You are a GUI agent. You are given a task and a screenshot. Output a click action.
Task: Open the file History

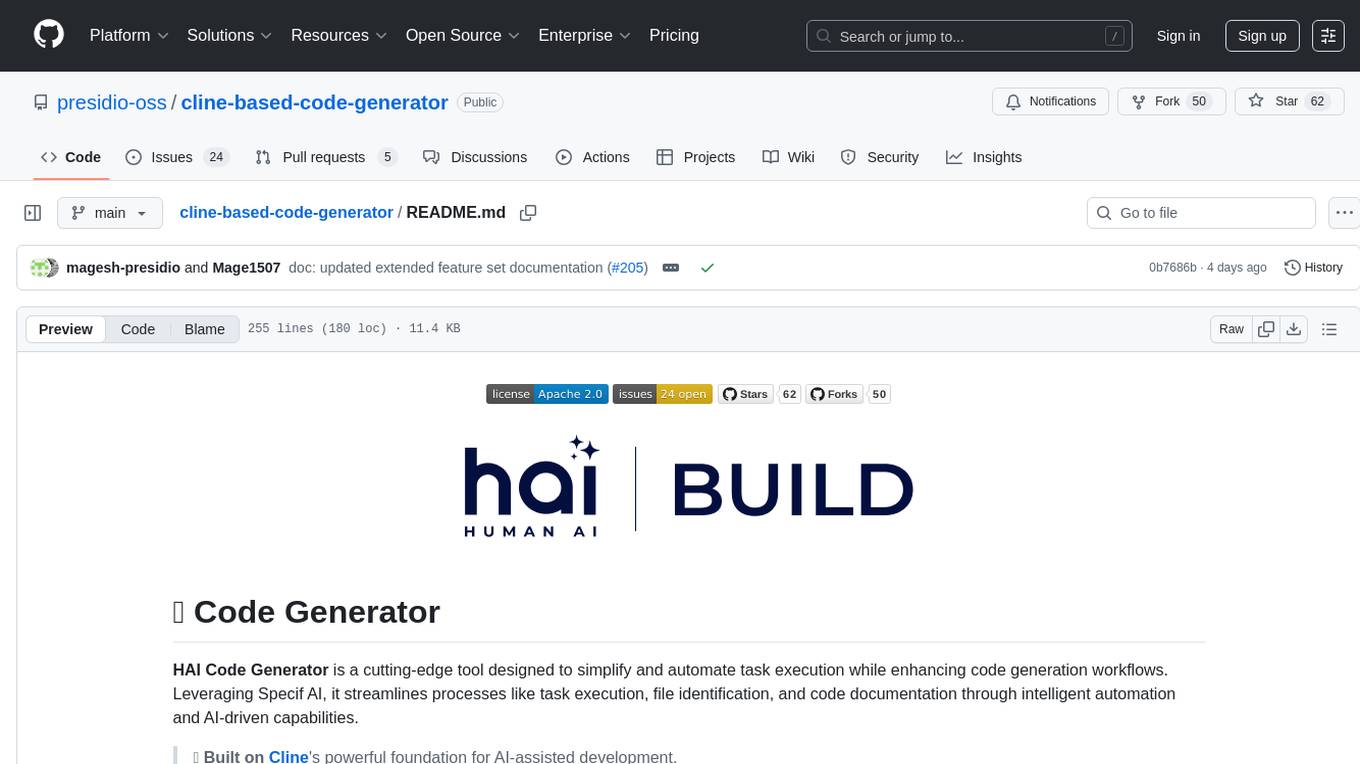[1313, 268]
